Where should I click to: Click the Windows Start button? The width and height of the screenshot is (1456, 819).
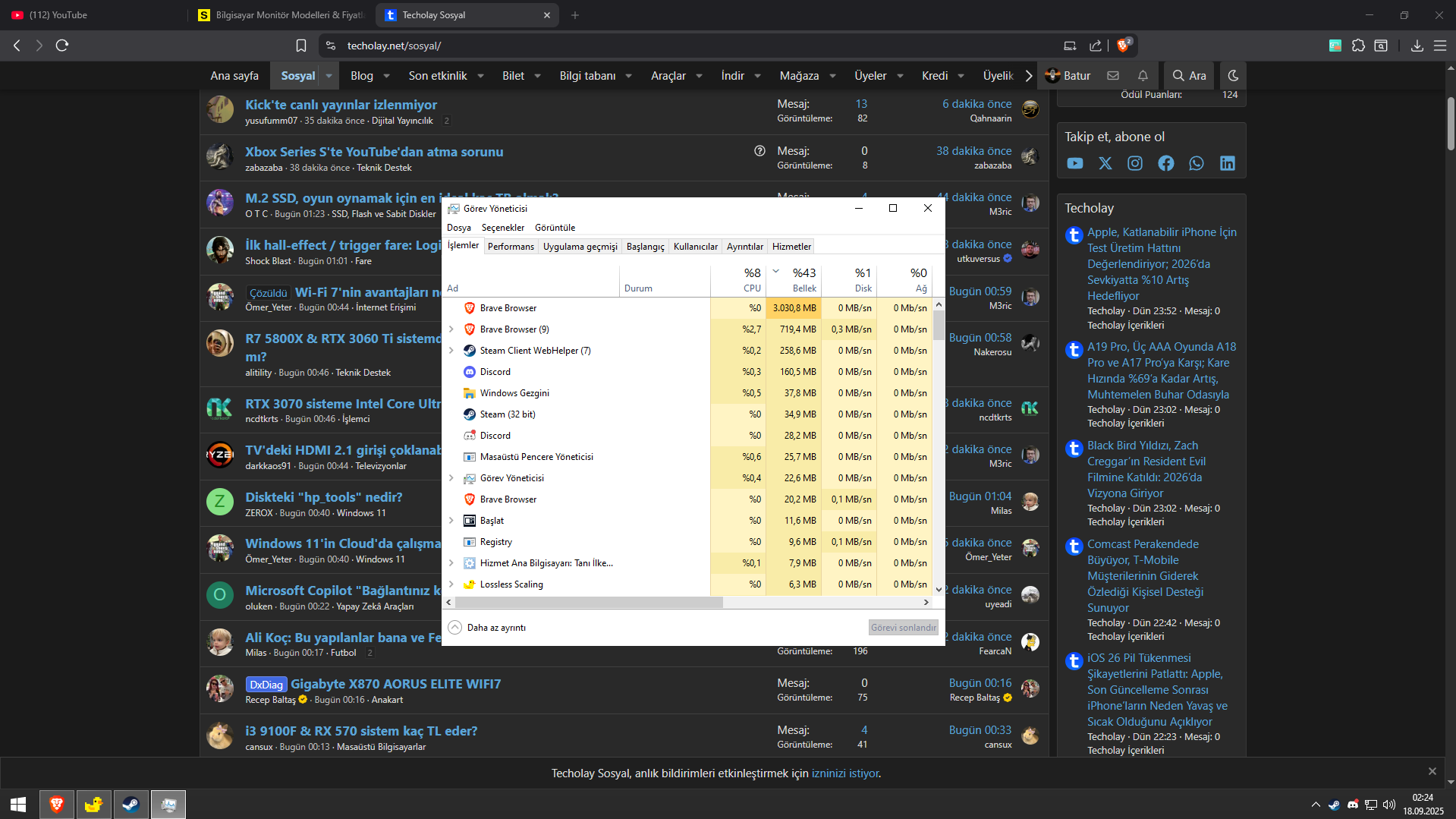(18, 805)
